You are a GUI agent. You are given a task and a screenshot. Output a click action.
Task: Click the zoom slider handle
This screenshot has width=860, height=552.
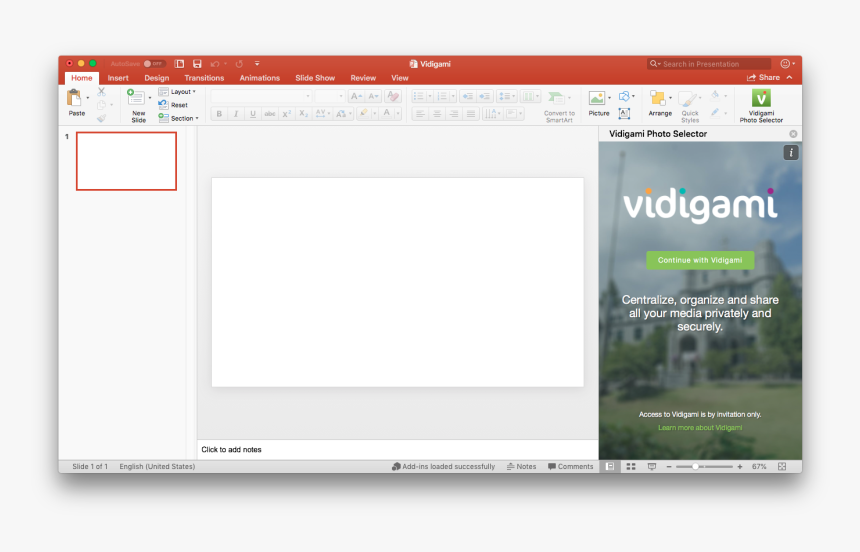point(695,466)
